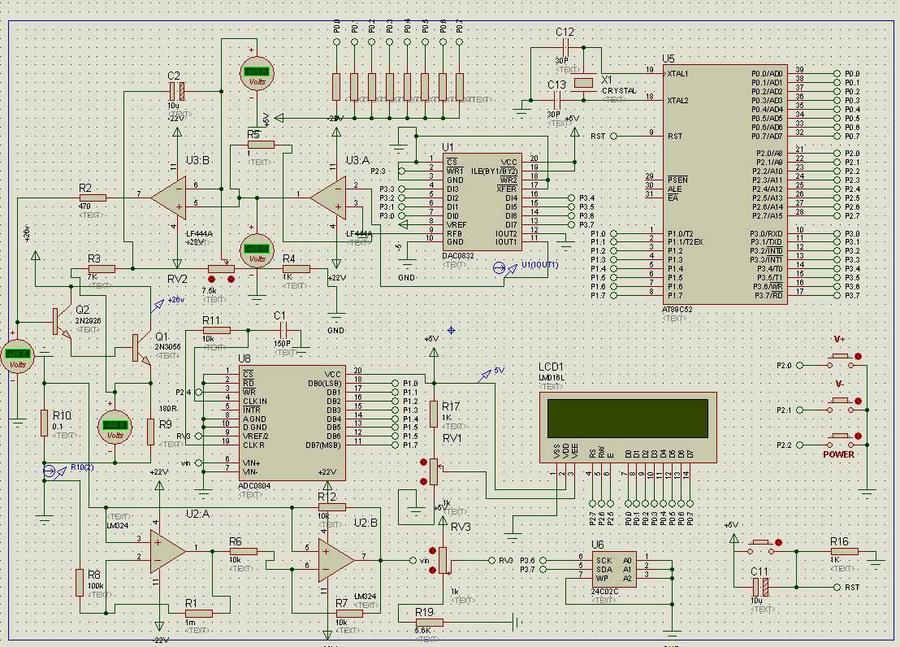This screenshot has width=900, height=647.
Task: Push the POWER button switch
Action: tap(841, 440)
